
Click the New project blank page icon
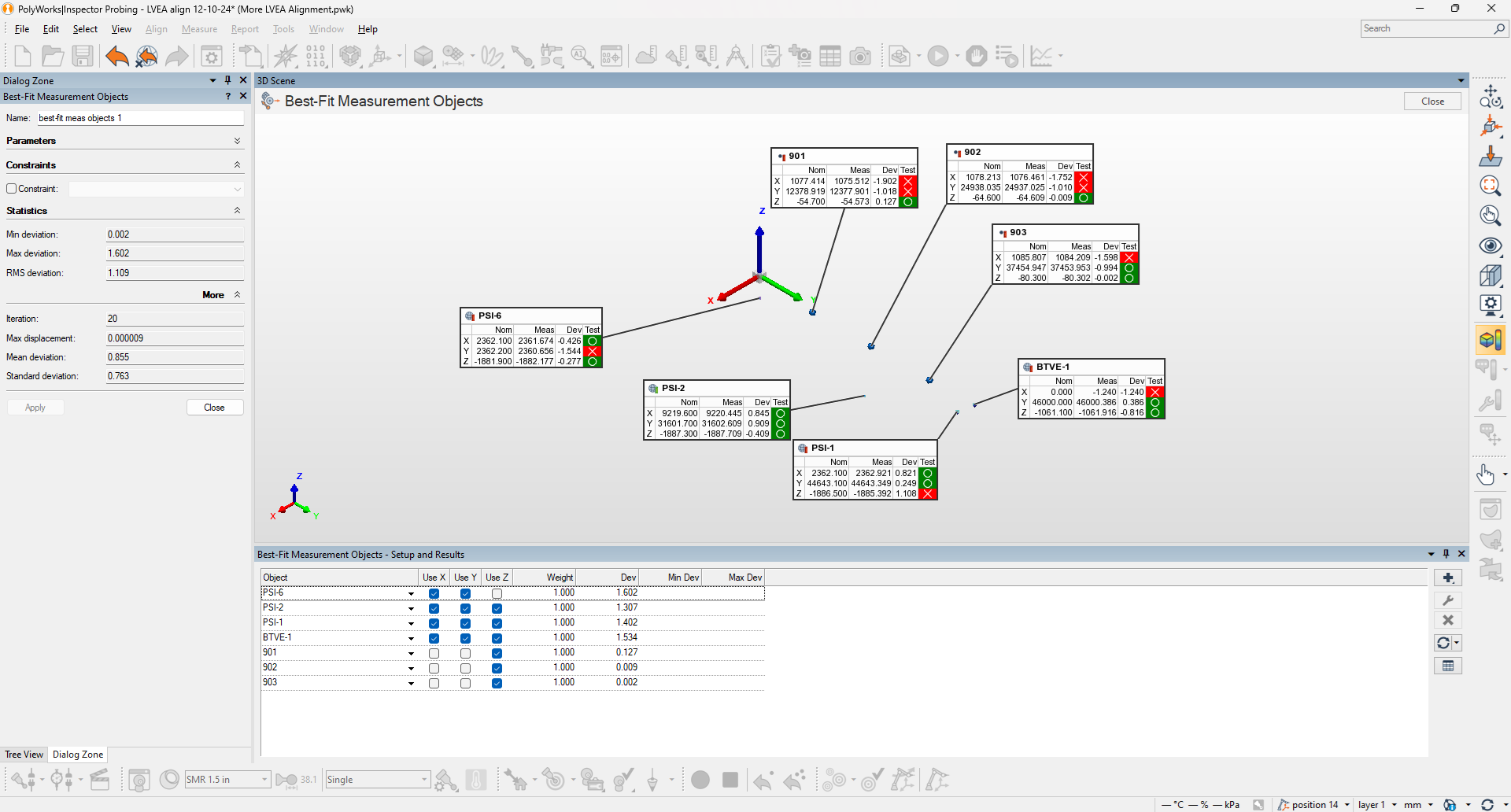click(23, 56)
